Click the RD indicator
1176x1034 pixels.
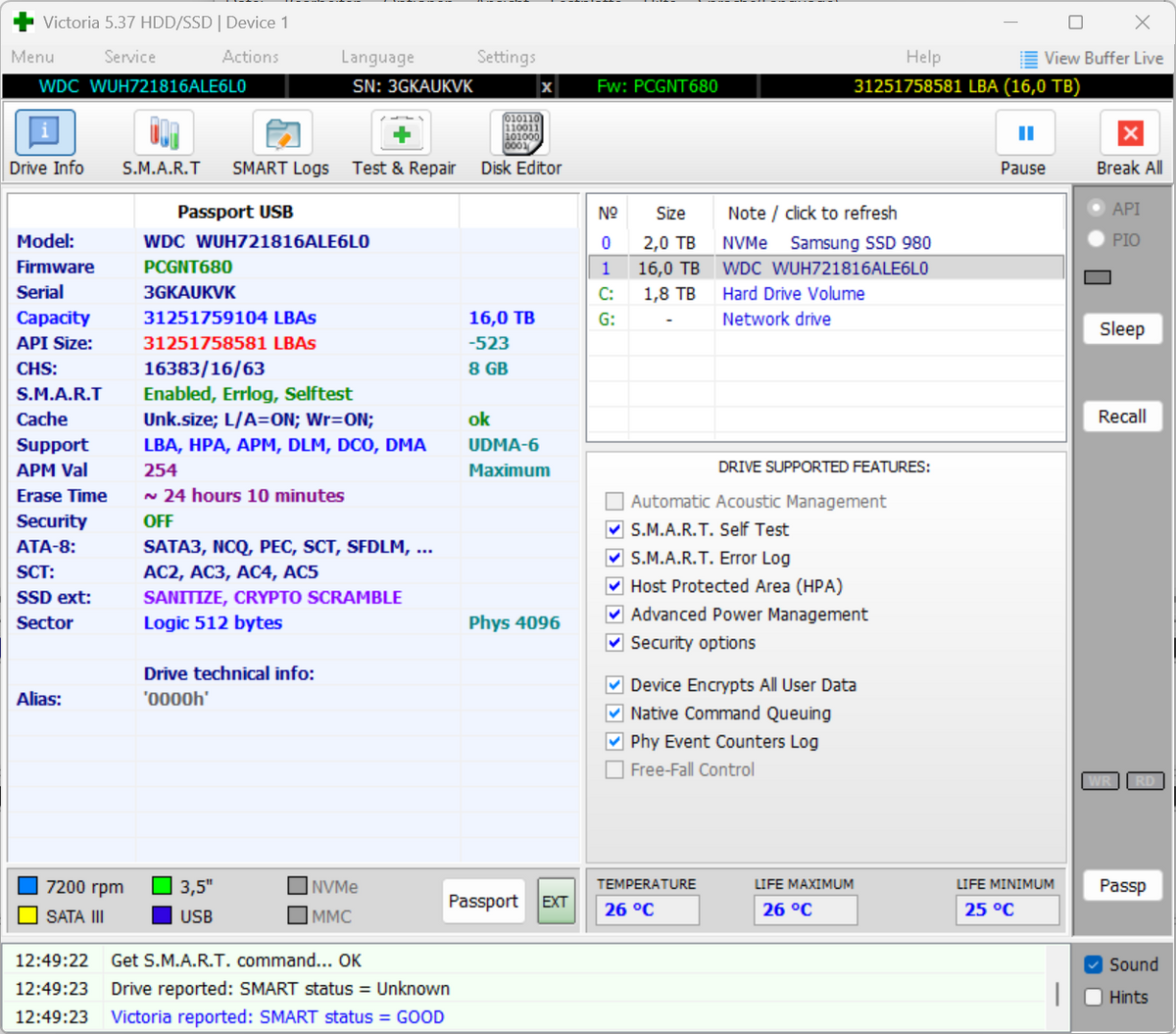[1145, 781]
